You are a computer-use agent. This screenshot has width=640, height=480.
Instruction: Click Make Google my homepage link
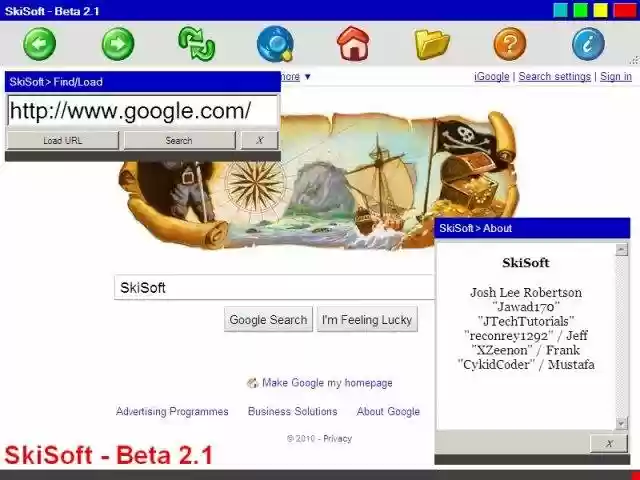click(327, 383)
